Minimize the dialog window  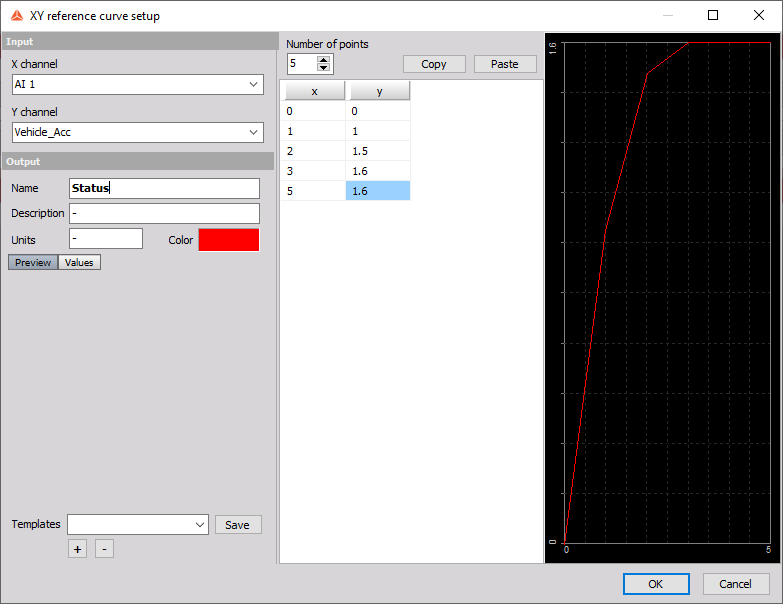pos(668,15)
